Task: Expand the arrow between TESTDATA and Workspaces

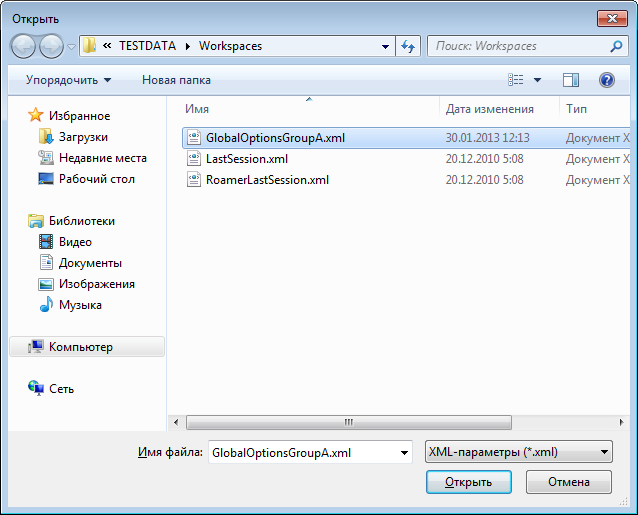Action: 188,46
